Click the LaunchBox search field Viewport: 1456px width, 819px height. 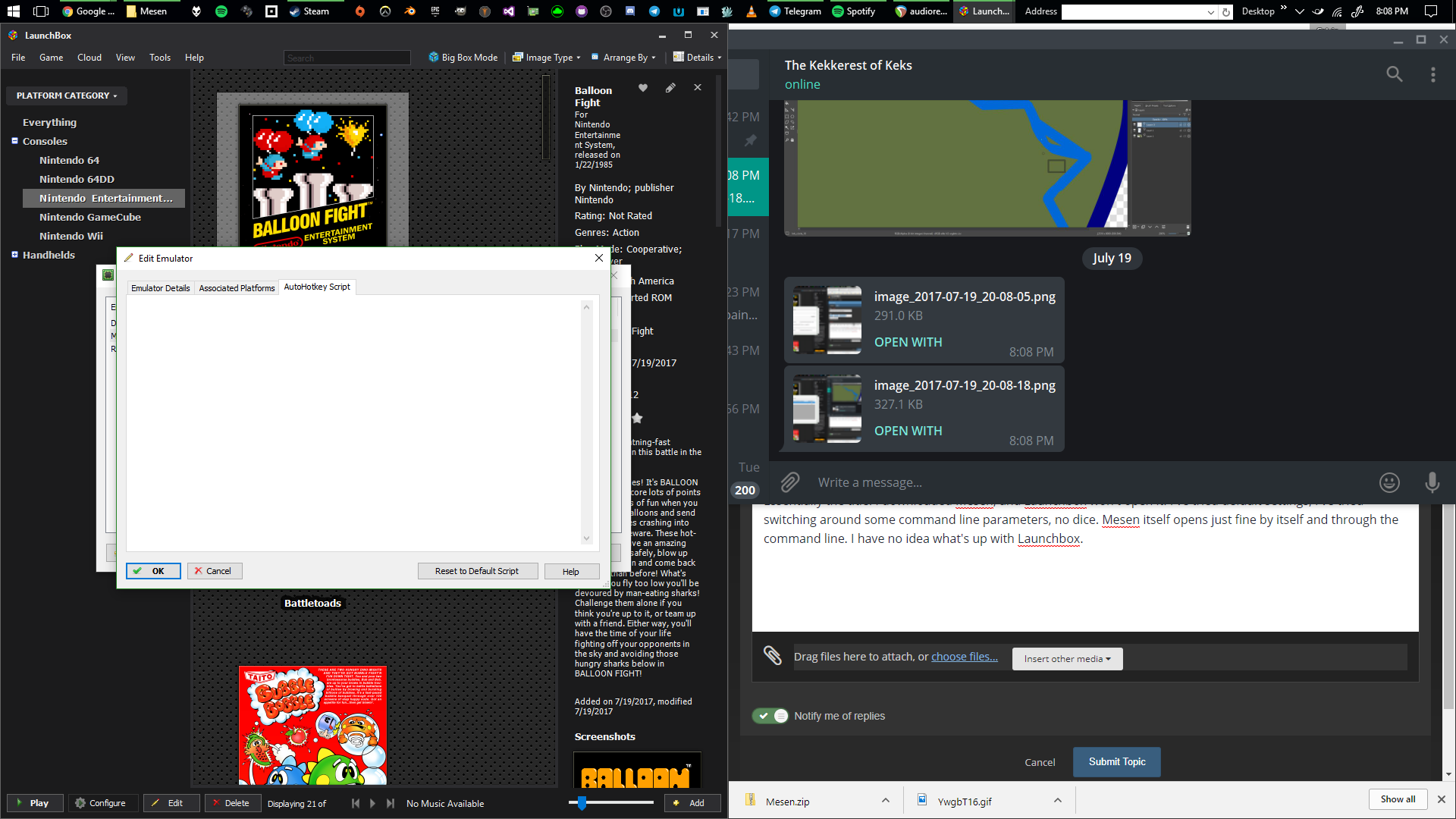point(347,58)
